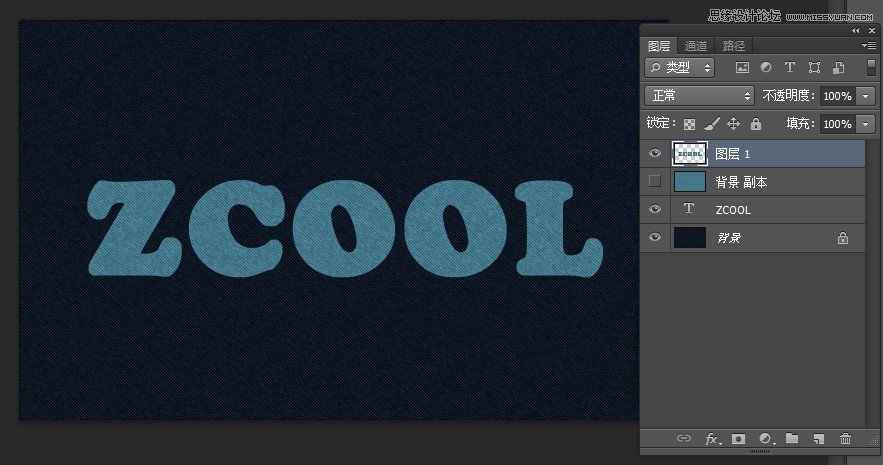Add a layer style (fx)
Viewport: 883px width, 465px height.
click(712, 439)
